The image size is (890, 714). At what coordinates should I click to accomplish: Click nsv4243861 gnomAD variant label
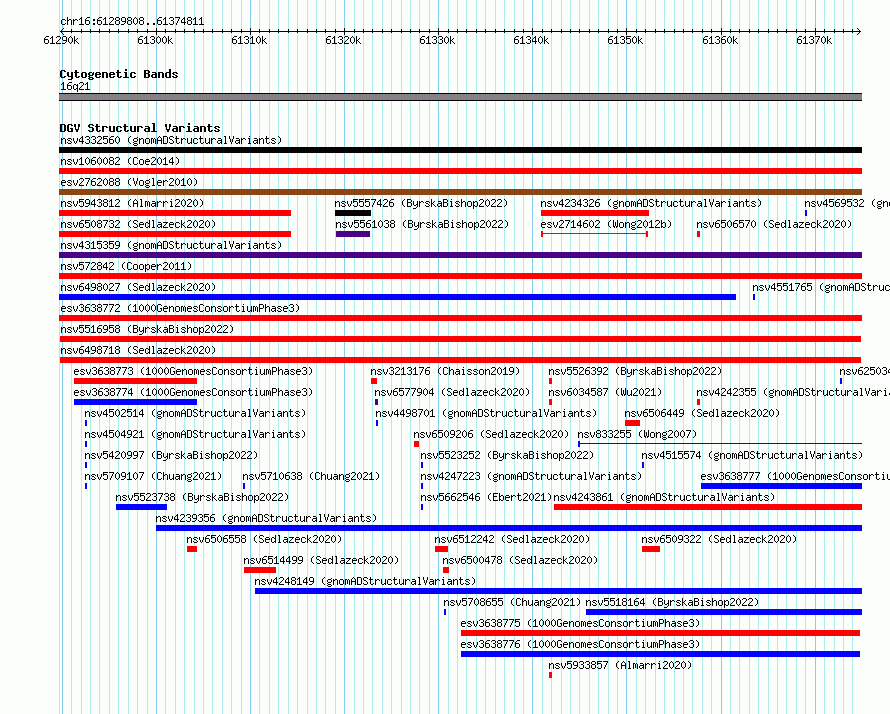click(664, 497)
